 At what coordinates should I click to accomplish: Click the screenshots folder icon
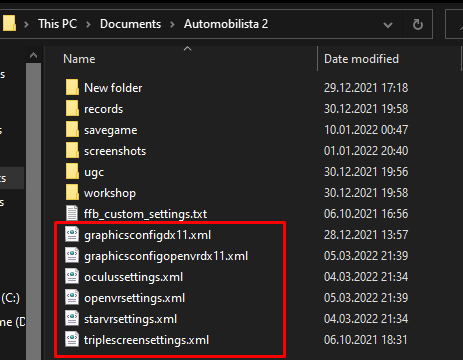pos(72,151)
